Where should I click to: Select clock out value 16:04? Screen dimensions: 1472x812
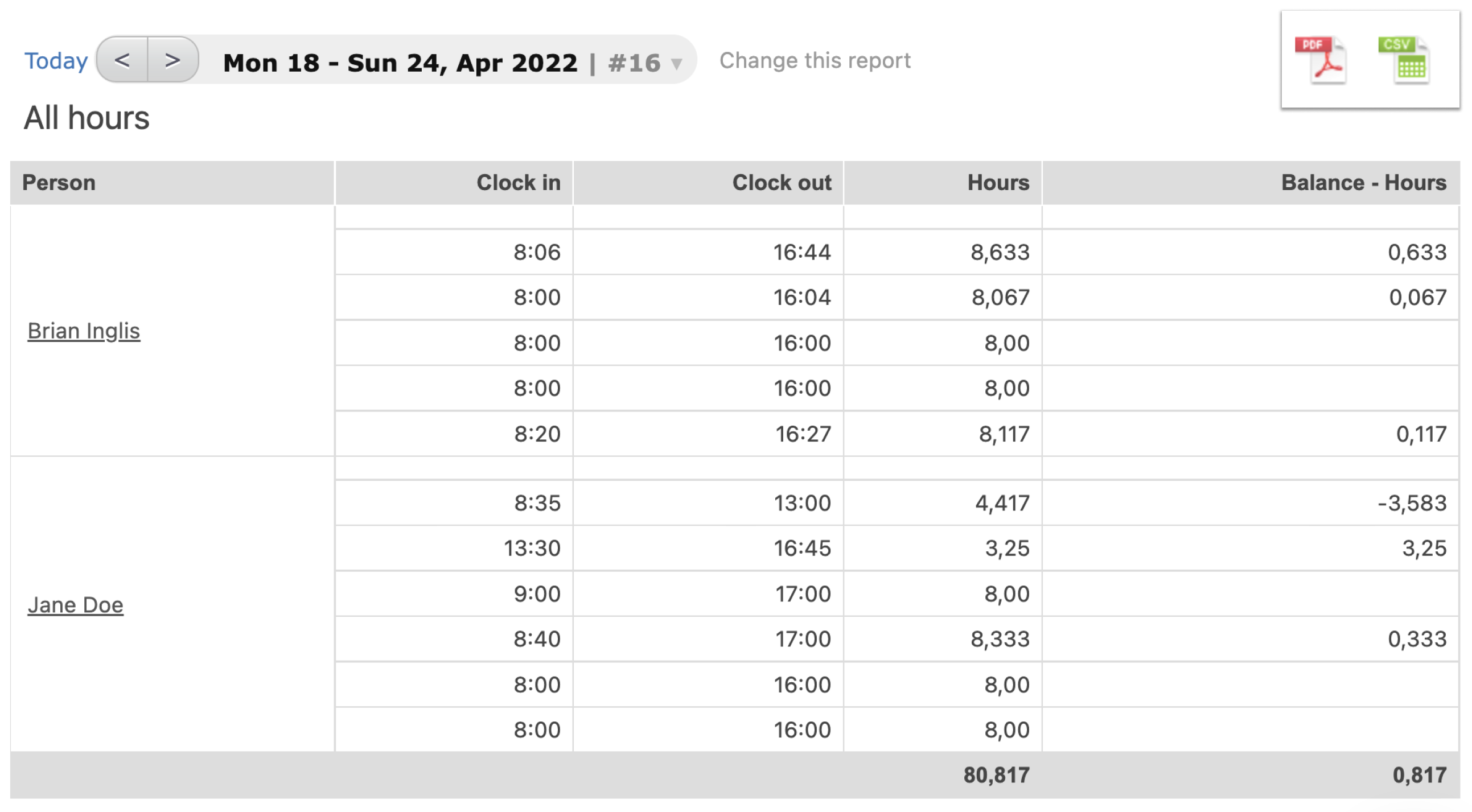click(x=801, y=297)
